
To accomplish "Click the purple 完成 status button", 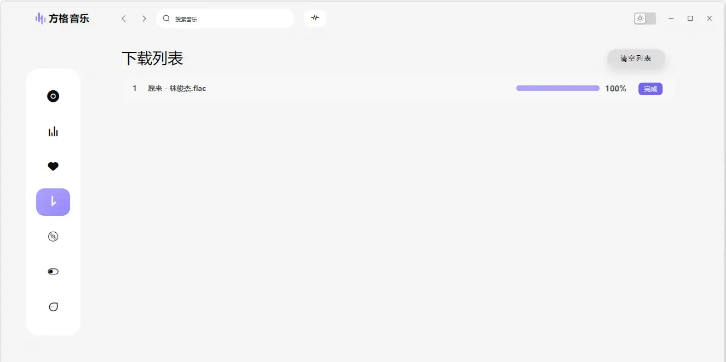I will 651,89.
